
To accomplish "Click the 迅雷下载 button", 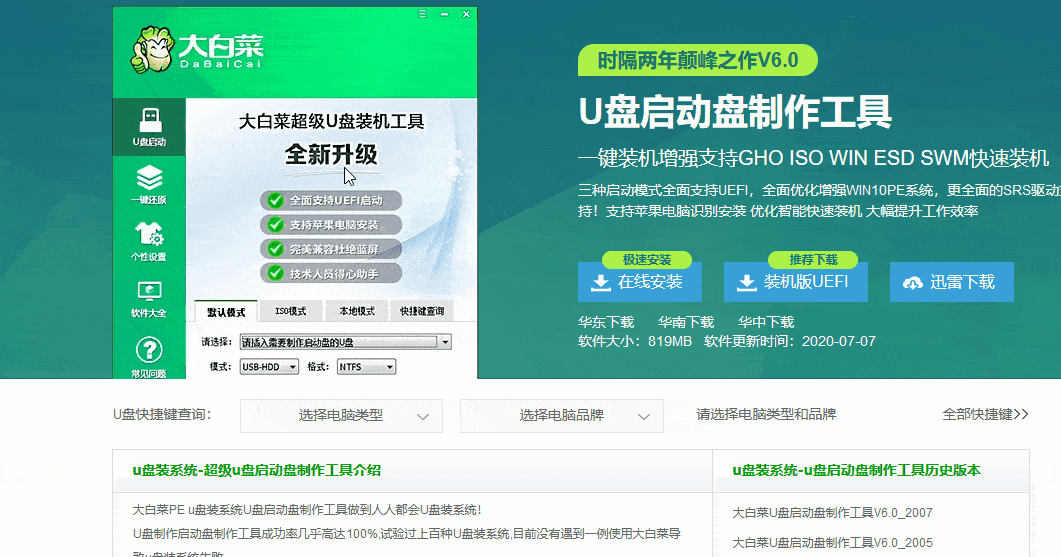I will pyautogui.click(x=951, y=282).
